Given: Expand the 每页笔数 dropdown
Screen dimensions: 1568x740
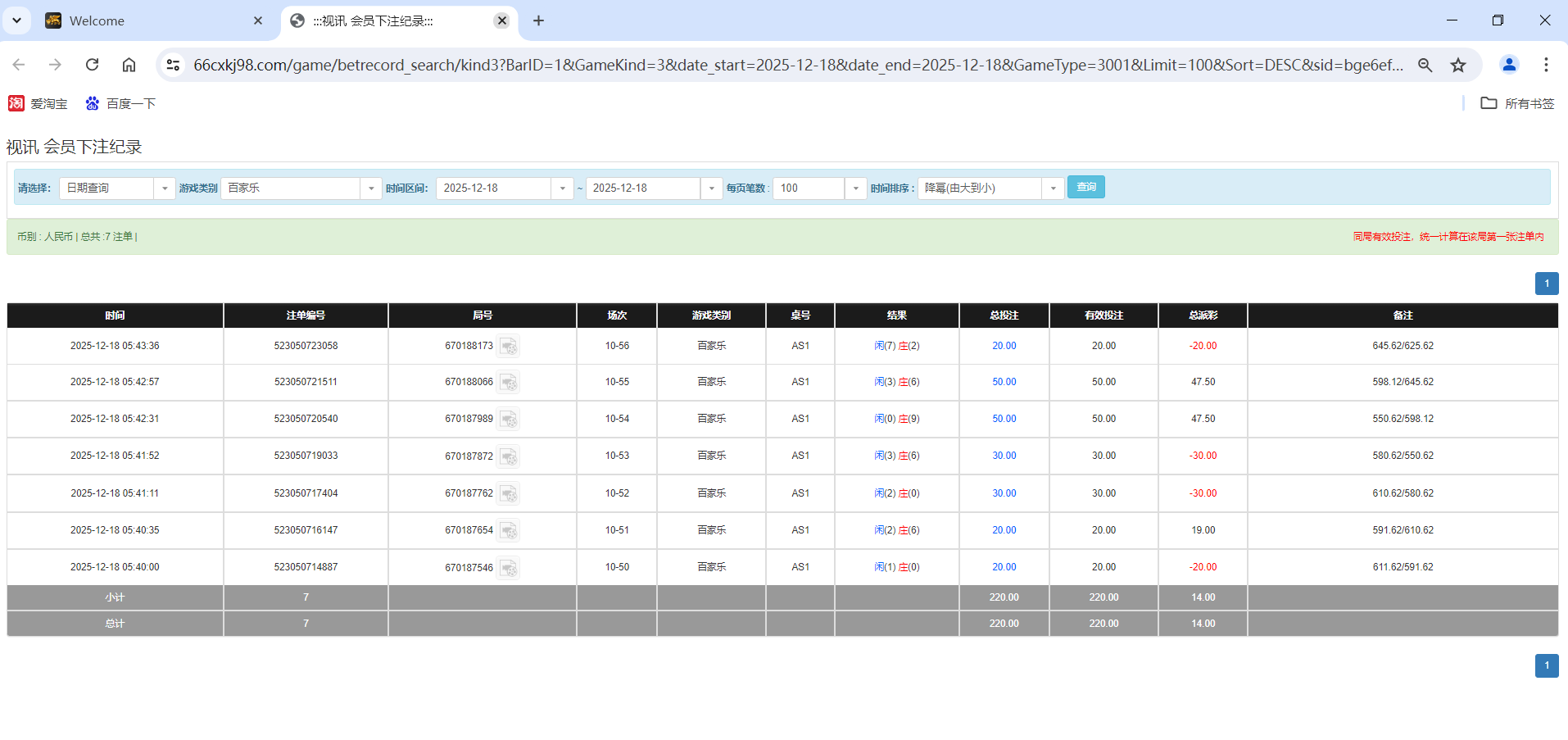Looking at the screenshot, I should tap(855, 188).
